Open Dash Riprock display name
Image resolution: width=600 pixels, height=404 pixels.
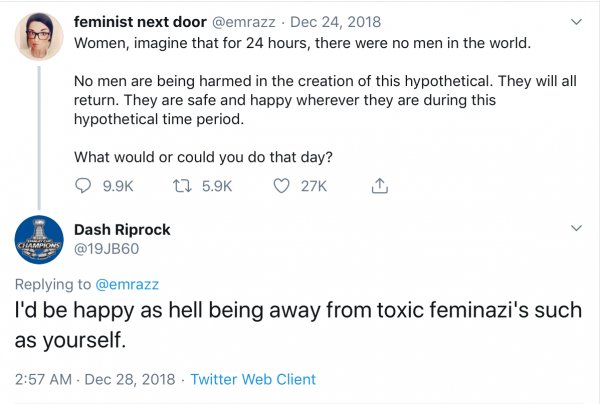[122, 229]
